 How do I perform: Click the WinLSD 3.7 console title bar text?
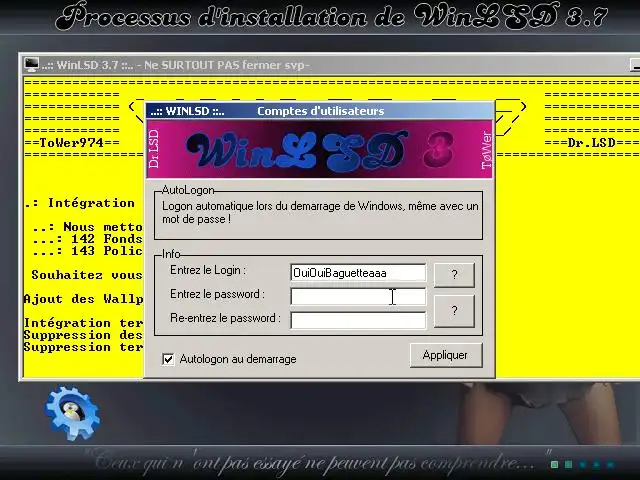[x=176, y=65]
